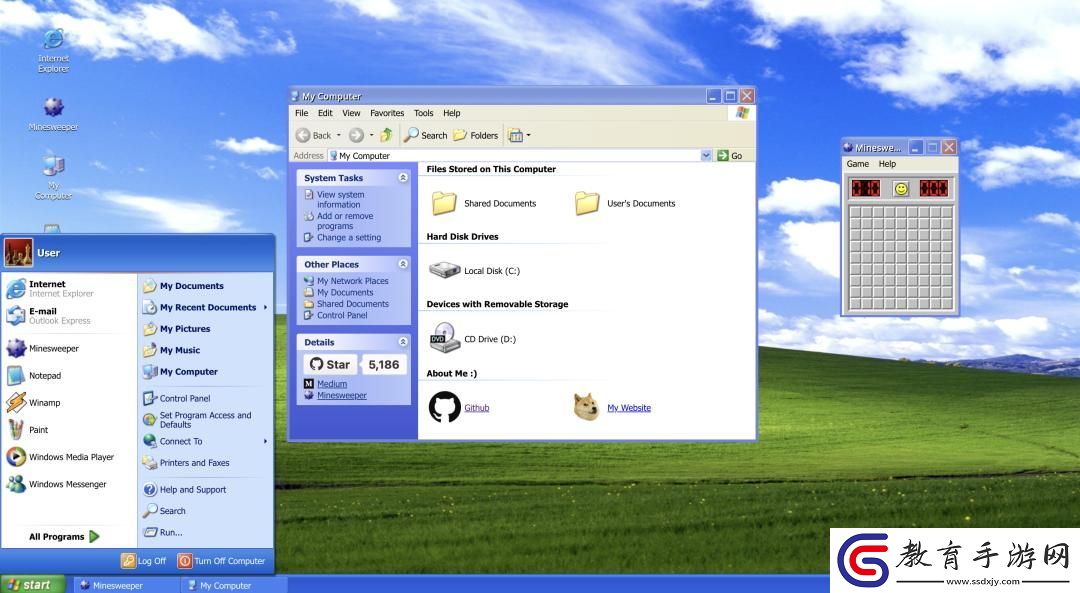The image size is (1080, 593).
Task: Select Local Disk (C:) drive
Action: (x=474, y=271)
